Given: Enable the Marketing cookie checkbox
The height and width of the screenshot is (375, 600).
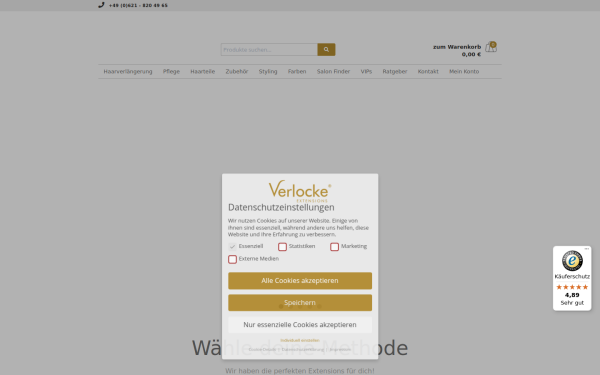Looking at the screenshot, I should pyautogui.click(x=334, y=247).
